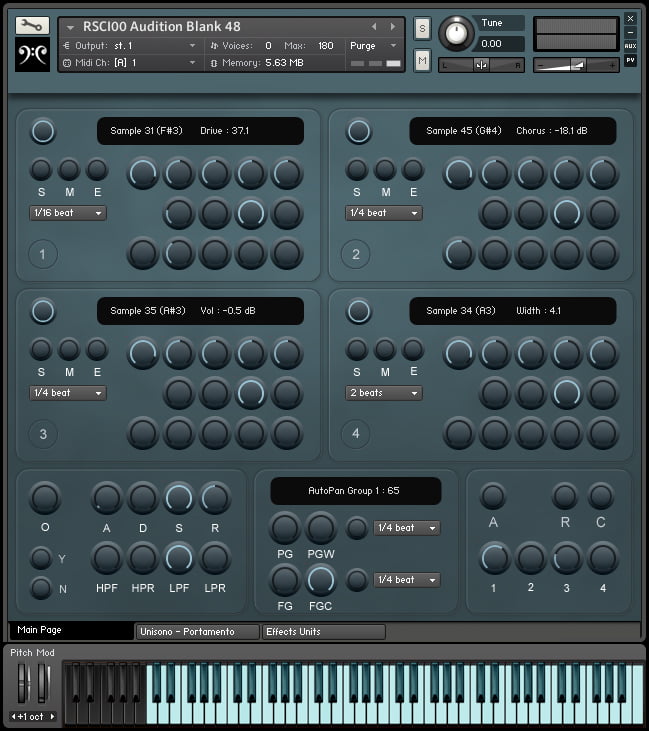Viewport: 649px width, 731px height.
Task: Go to previous instrument preset arrow
Action: pos(374,27)
